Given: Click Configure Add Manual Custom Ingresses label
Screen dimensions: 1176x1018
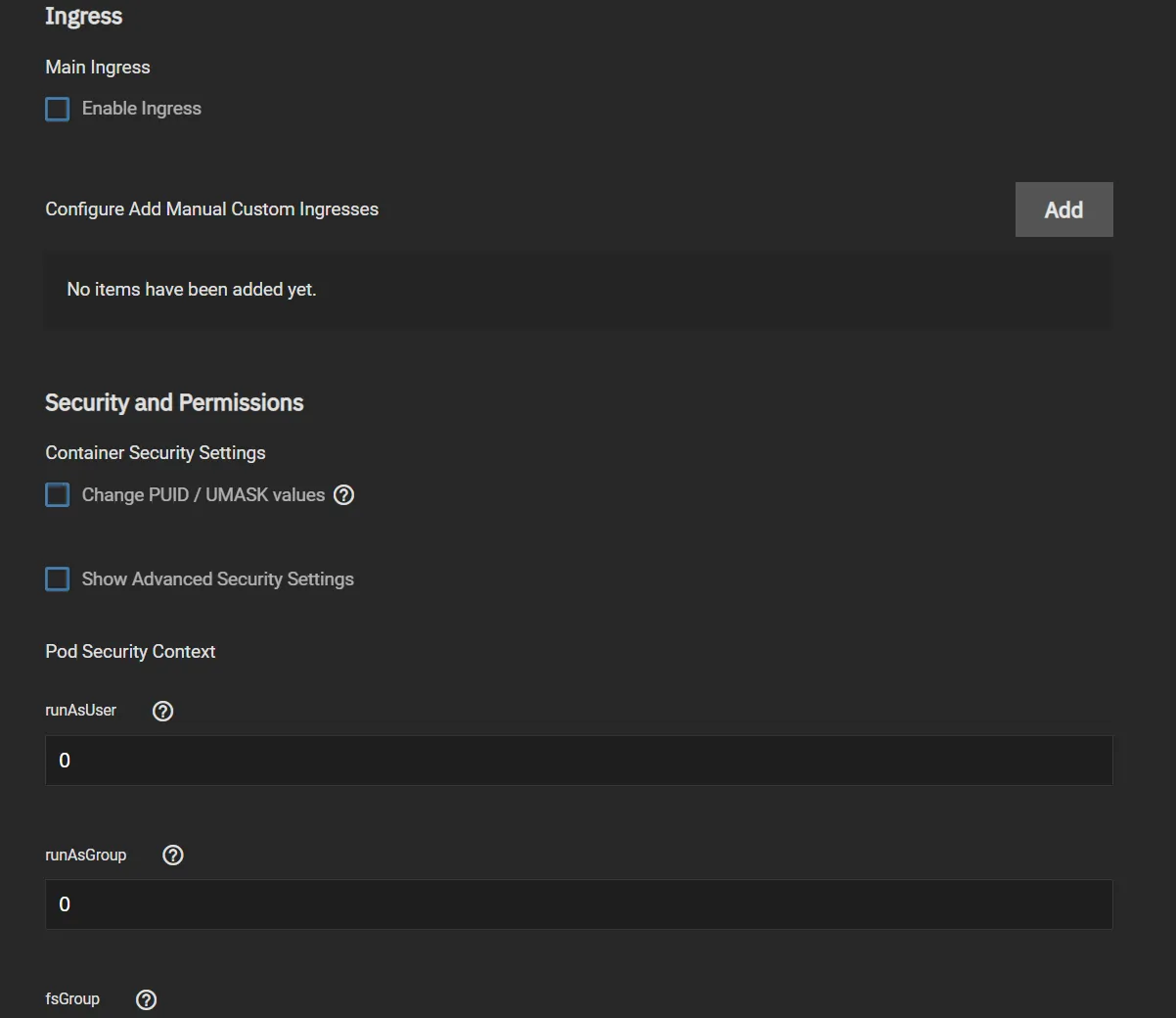Looking at the screenshot, I should tap(212, 208).
